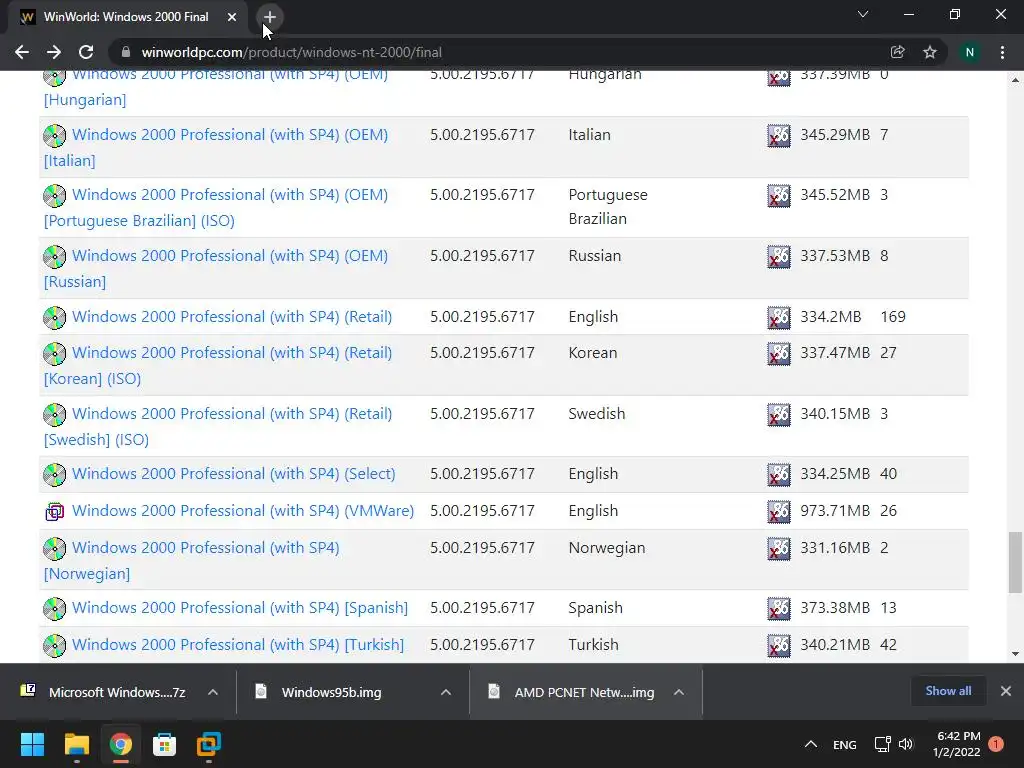Click the download count 169

[x=893, y=317]
